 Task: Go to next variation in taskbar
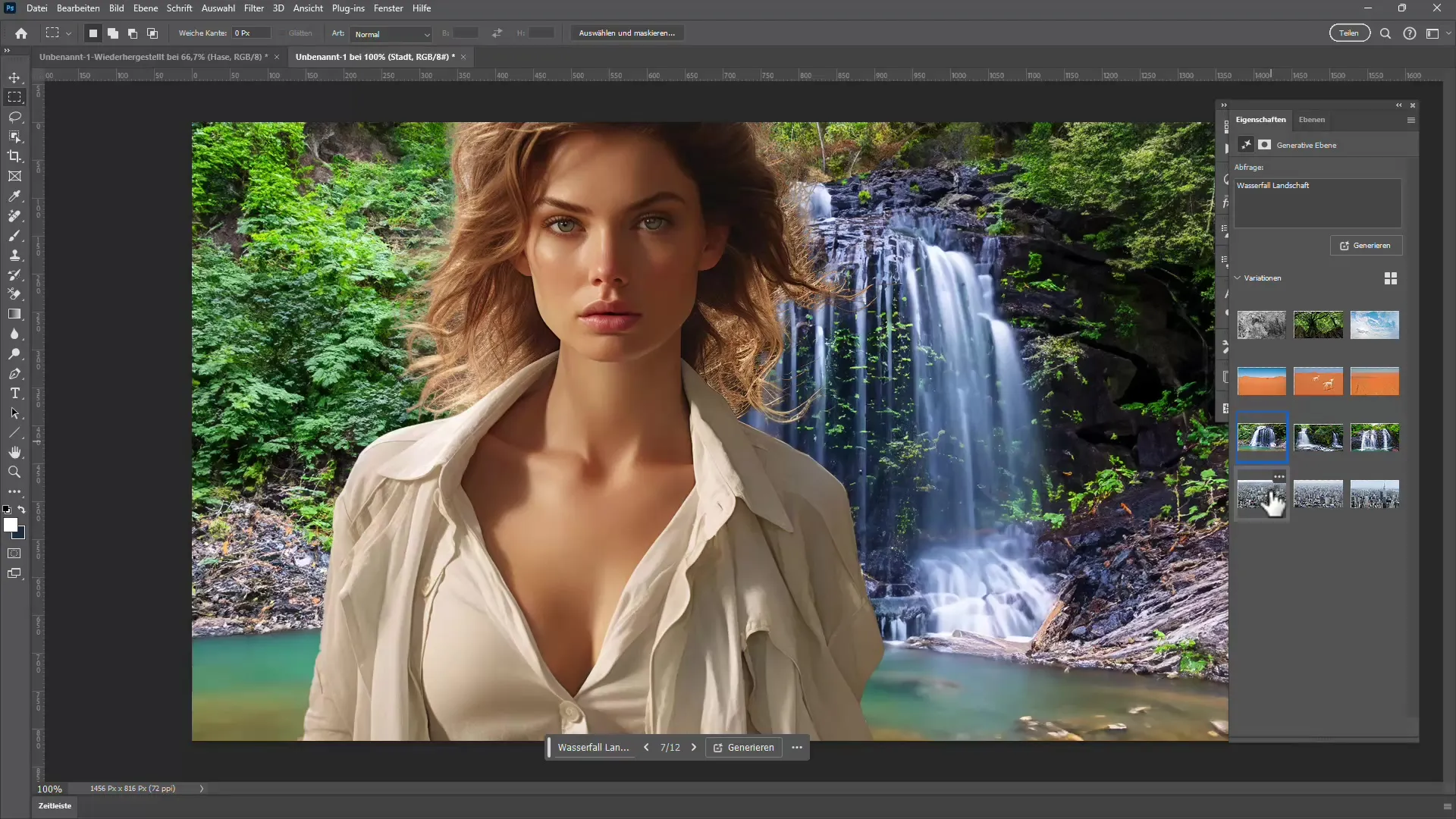tap(693, 748)
